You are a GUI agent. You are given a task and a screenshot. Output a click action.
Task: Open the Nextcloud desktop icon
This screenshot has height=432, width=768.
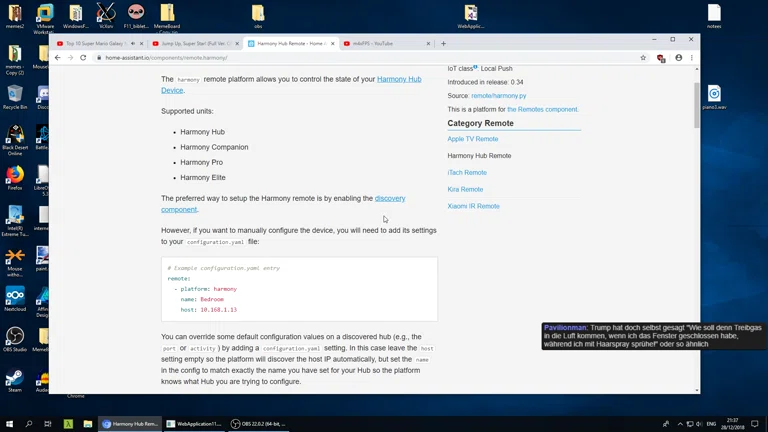pos(15,299)
